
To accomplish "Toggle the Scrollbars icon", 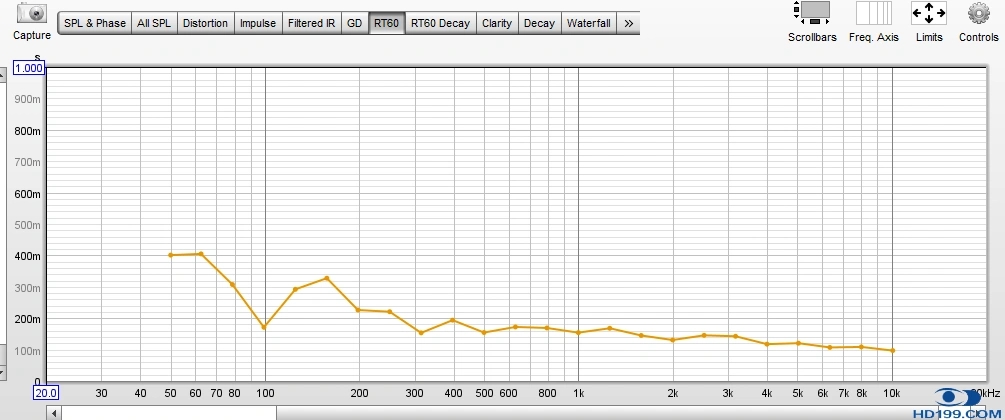I will pyautogui.click(x=811, y=14).
